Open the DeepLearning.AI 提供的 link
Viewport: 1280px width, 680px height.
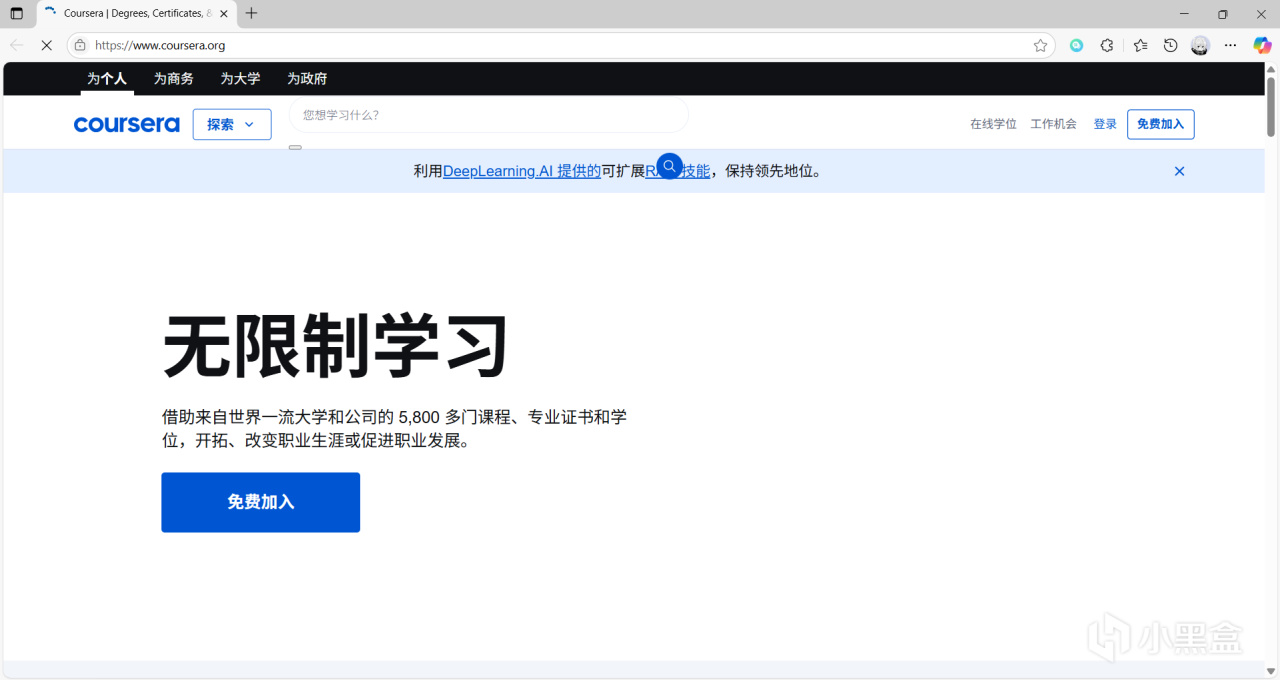click(522, 171)
